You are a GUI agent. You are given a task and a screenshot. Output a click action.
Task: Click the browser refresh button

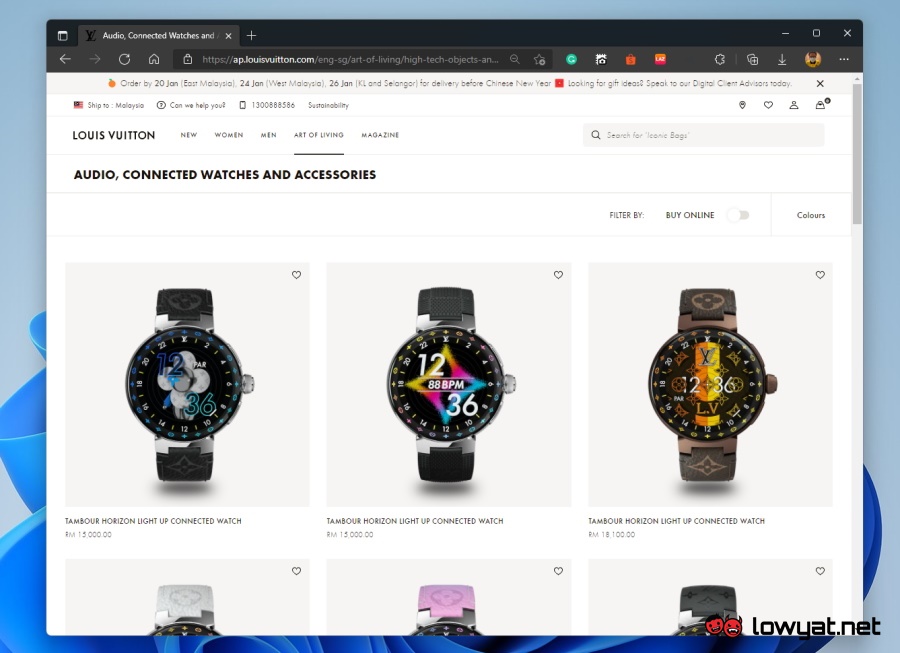pyautogui.click(x=124, y=59)
